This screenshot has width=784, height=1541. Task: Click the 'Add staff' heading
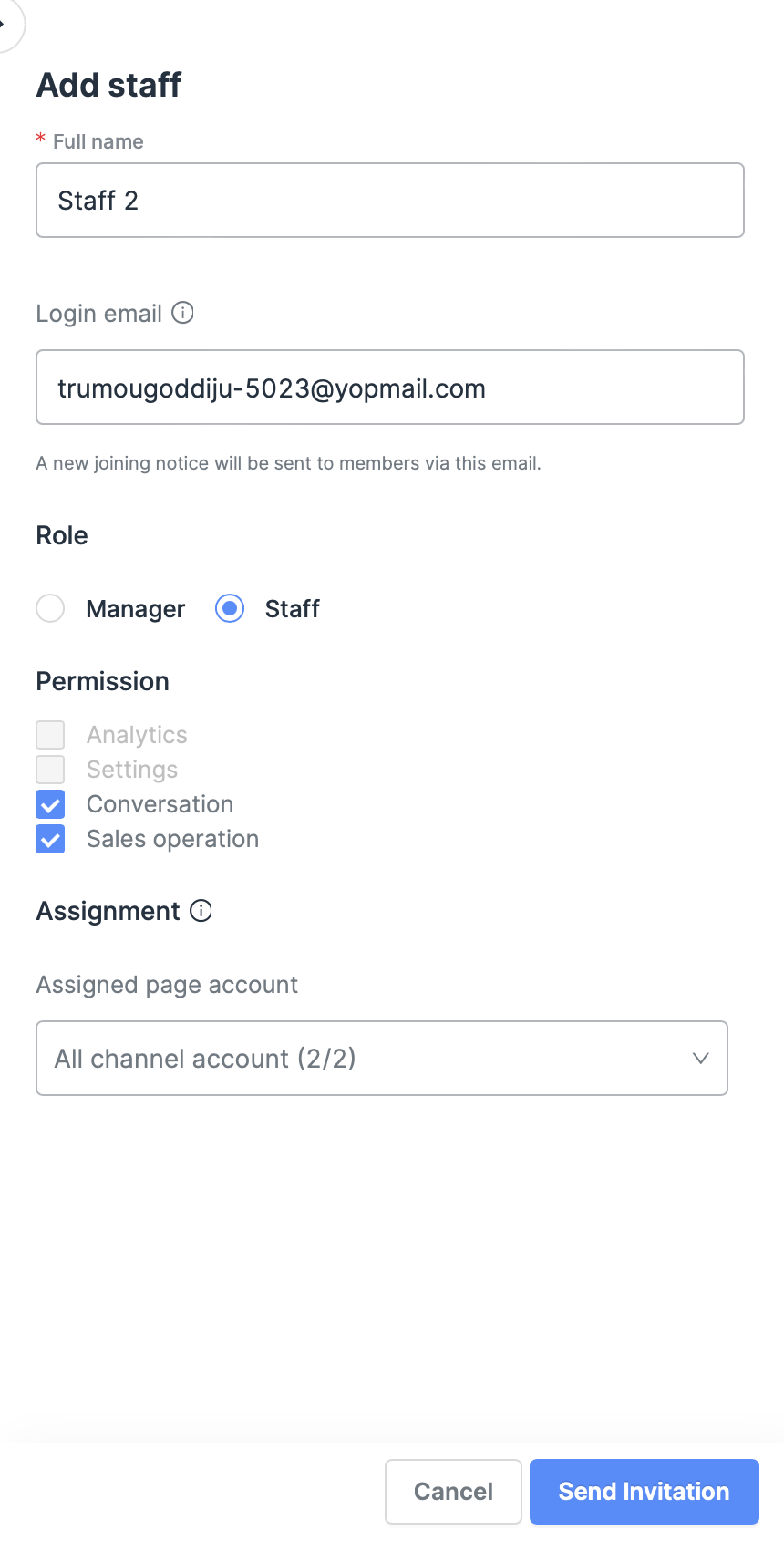(109, 85)
